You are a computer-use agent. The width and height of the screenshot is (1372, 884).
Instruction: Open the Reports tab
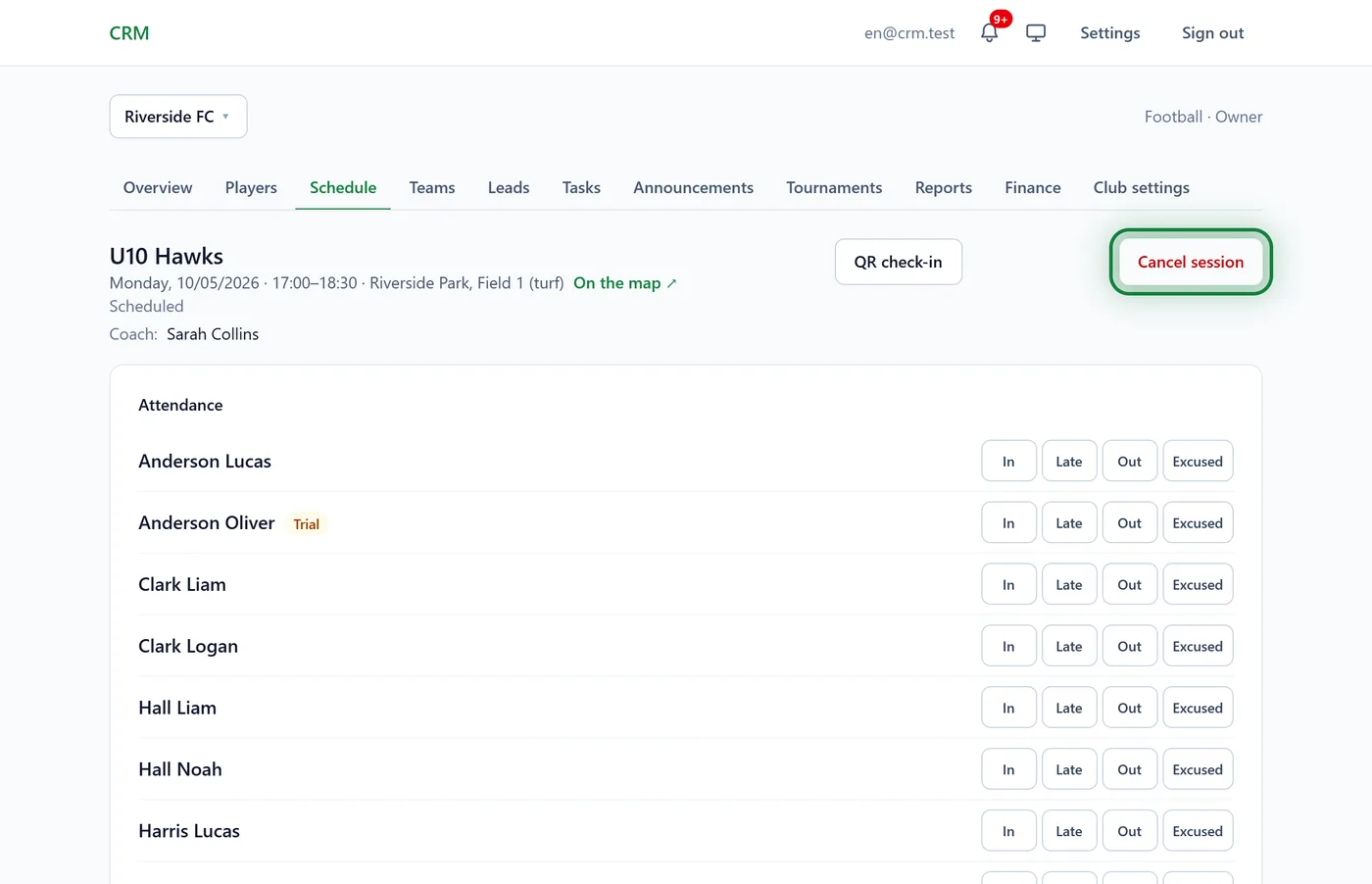(x=944, y=187)
